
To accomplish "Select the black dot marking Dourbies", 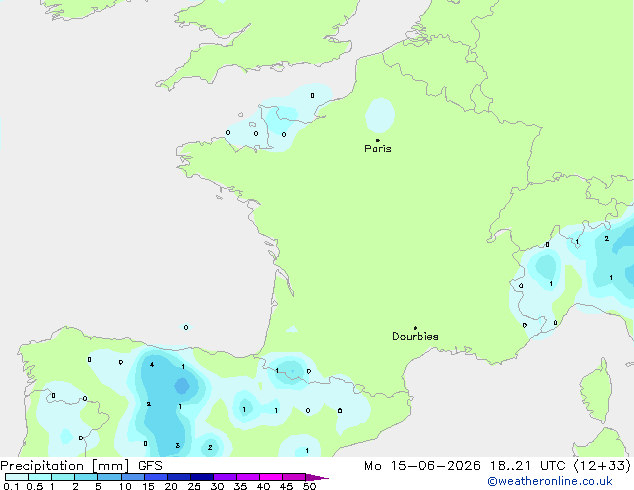I will click(415, 328).
